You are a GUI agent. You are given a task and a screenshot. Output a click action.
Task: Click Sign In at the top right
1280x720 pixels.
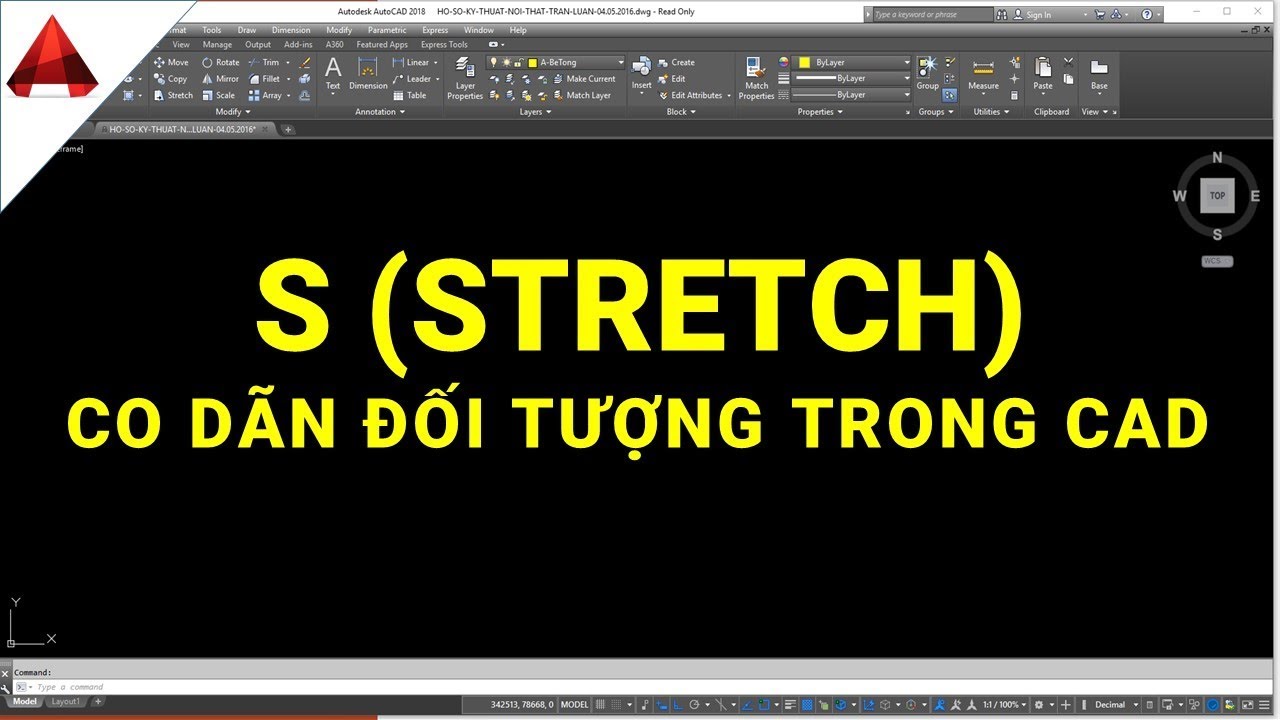pyautogui.click(x=1040, y=14)
